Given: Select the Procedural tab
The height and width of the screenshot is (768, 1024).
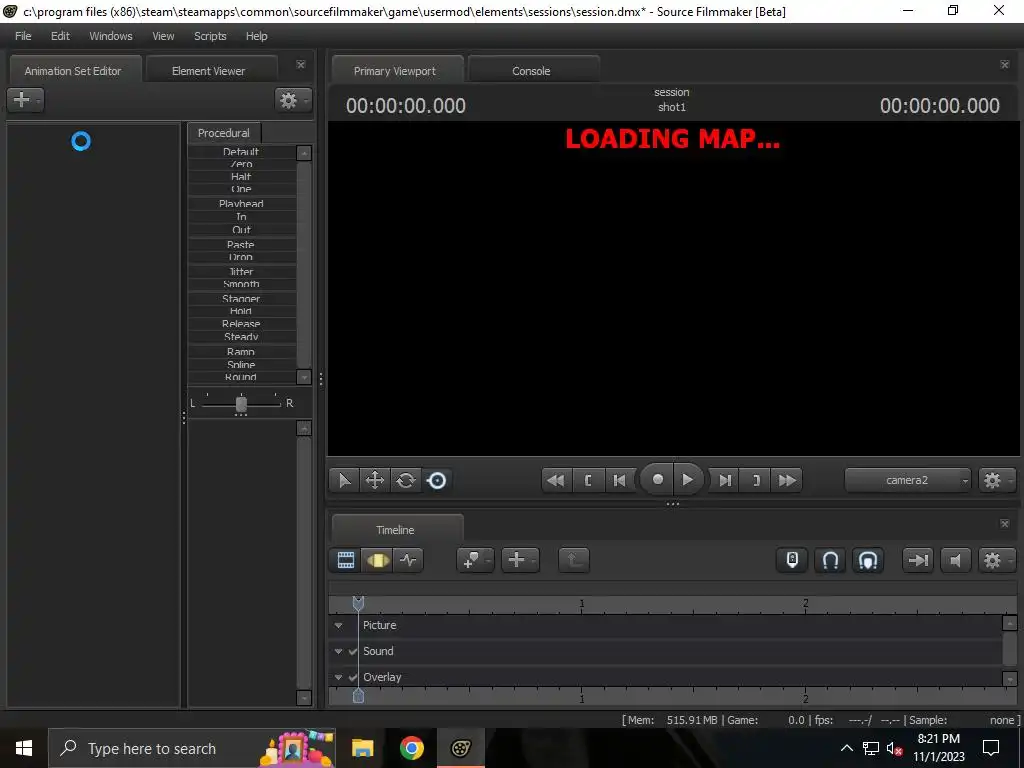Looking at the screenshot, I should click(223, 133).
